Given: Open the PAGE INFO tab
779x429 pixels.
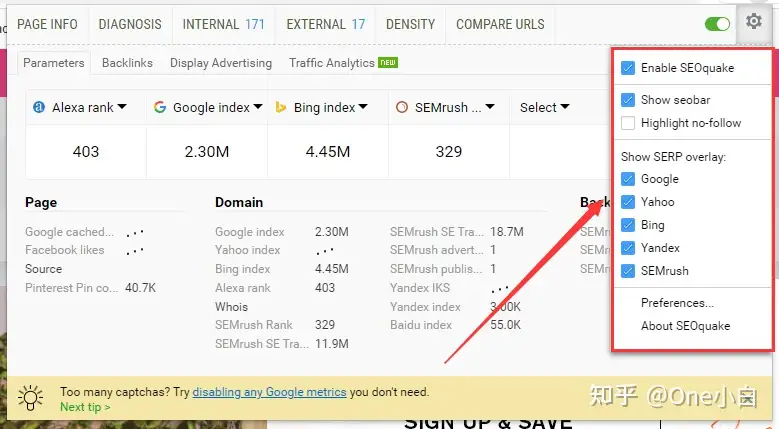Looking at the screenshot, I should (x=47, y=24).
